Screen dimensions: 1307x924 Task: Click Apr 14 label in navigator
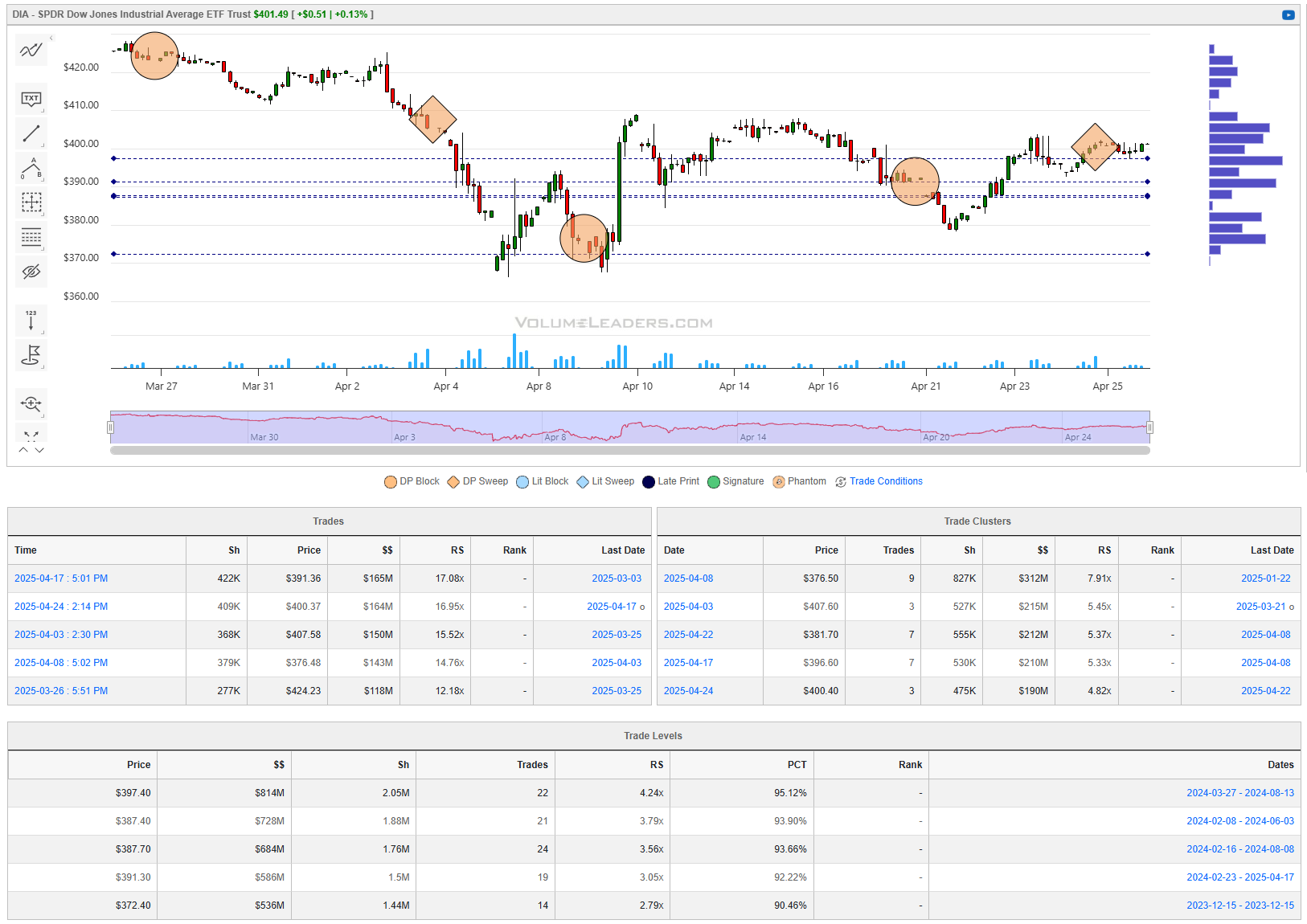coord(753,437)
